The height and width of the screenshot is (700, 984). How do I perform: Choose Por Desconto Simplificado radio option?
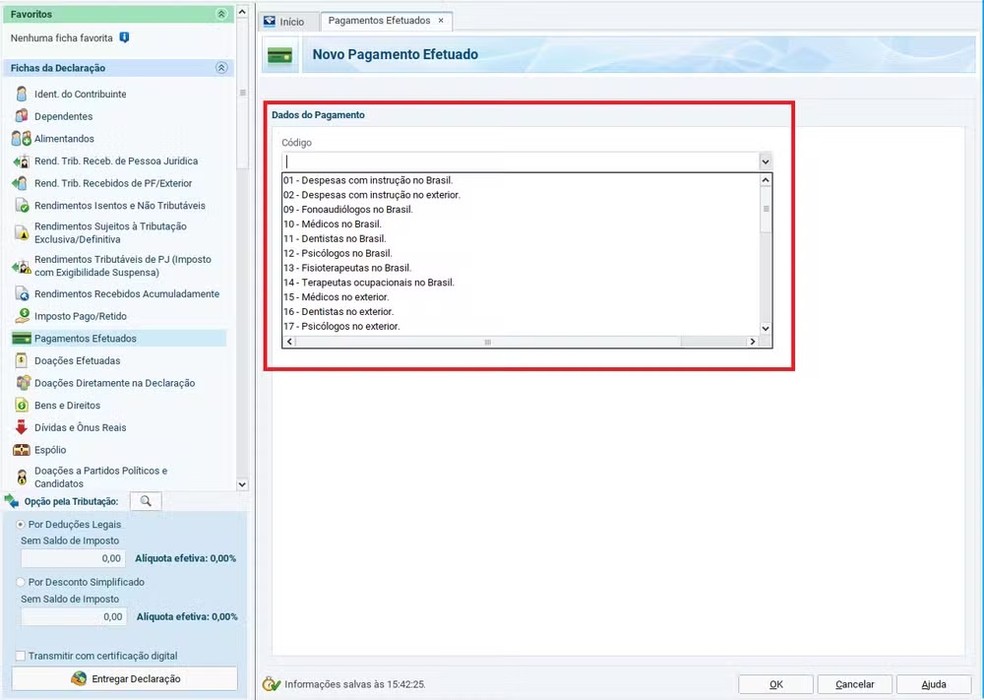(21, 582)
